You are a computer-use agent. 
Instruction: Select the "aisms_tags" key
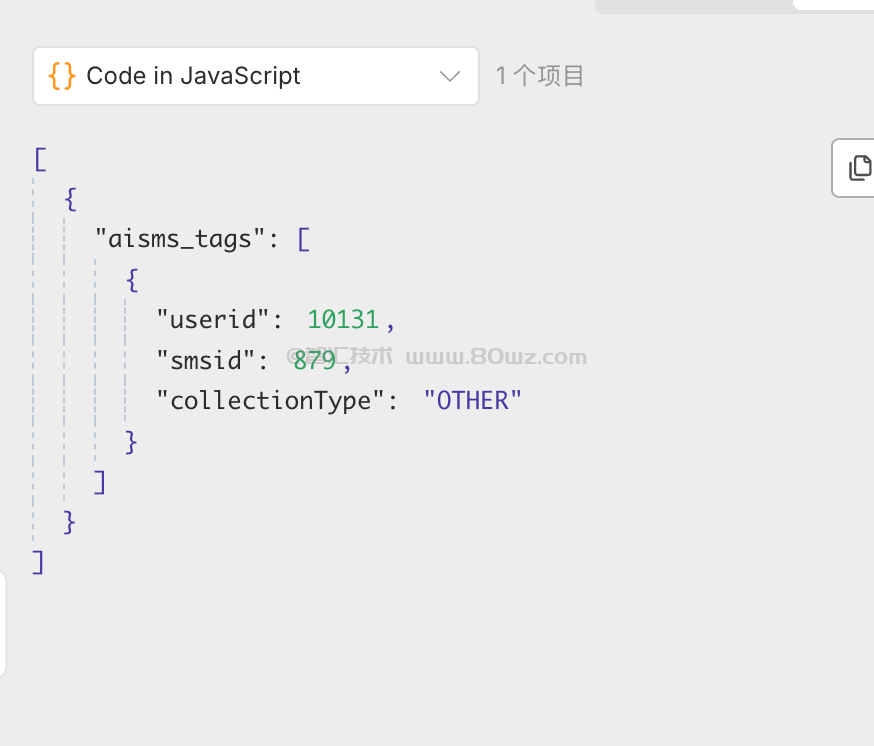point(180,240)
